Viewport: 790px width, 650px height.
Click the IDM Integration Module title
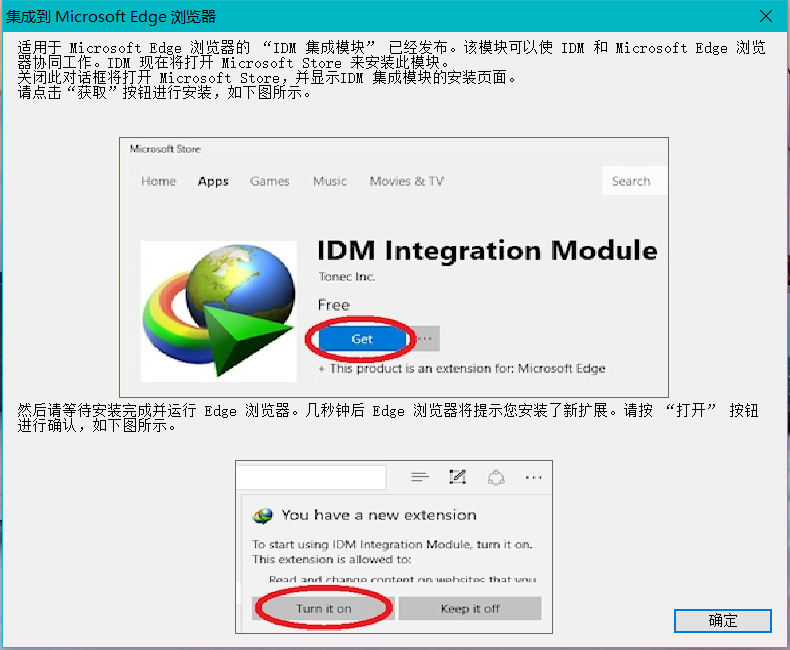(x=487, y=250)
